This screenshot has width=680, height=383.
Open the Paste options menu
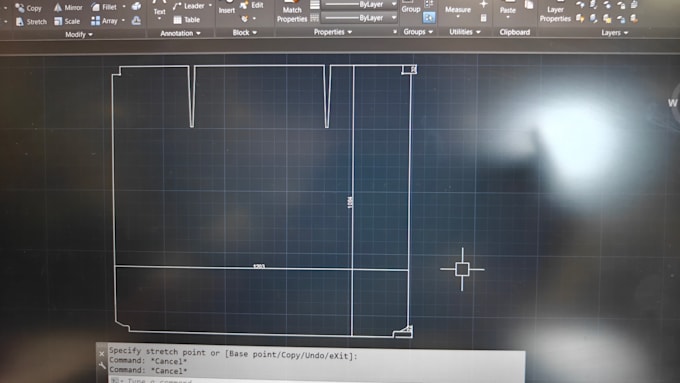[x=508, y=12]
